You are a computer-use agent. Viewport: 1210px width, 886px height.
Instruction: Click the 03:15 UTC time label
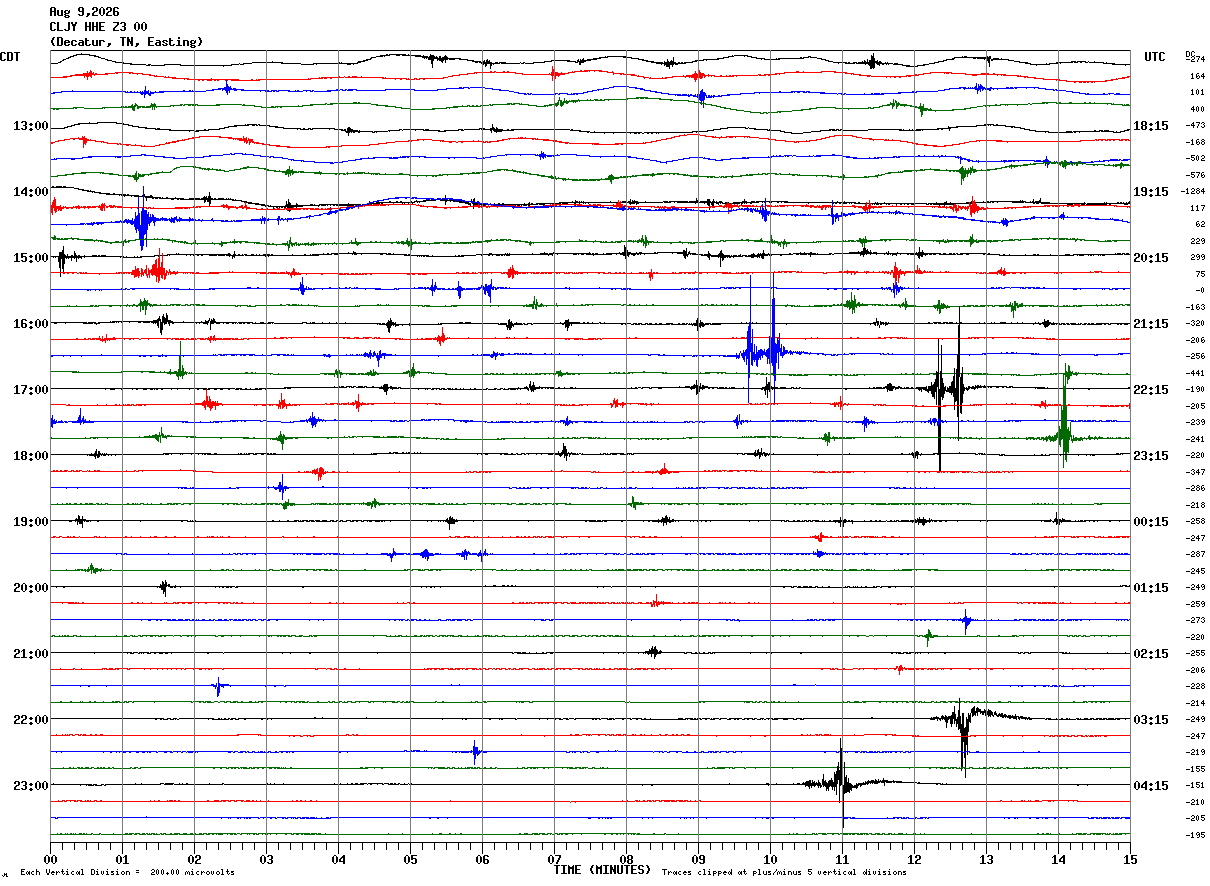pos(1150,720)
